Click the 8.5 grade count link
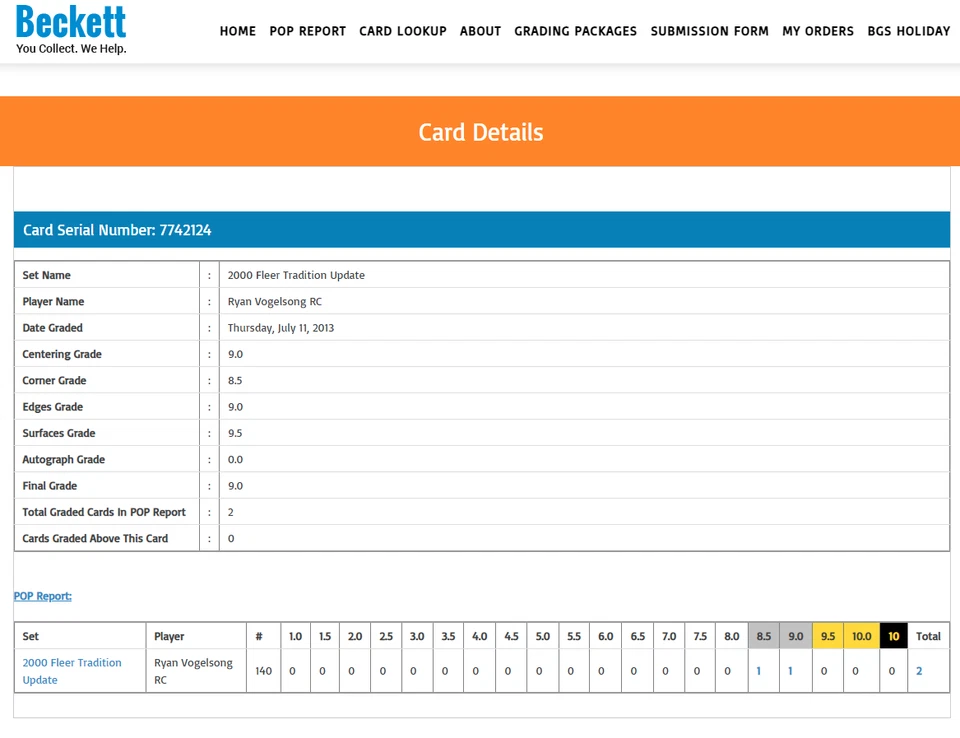Screen dimensions: 960x738 click(x=759, y=671)
